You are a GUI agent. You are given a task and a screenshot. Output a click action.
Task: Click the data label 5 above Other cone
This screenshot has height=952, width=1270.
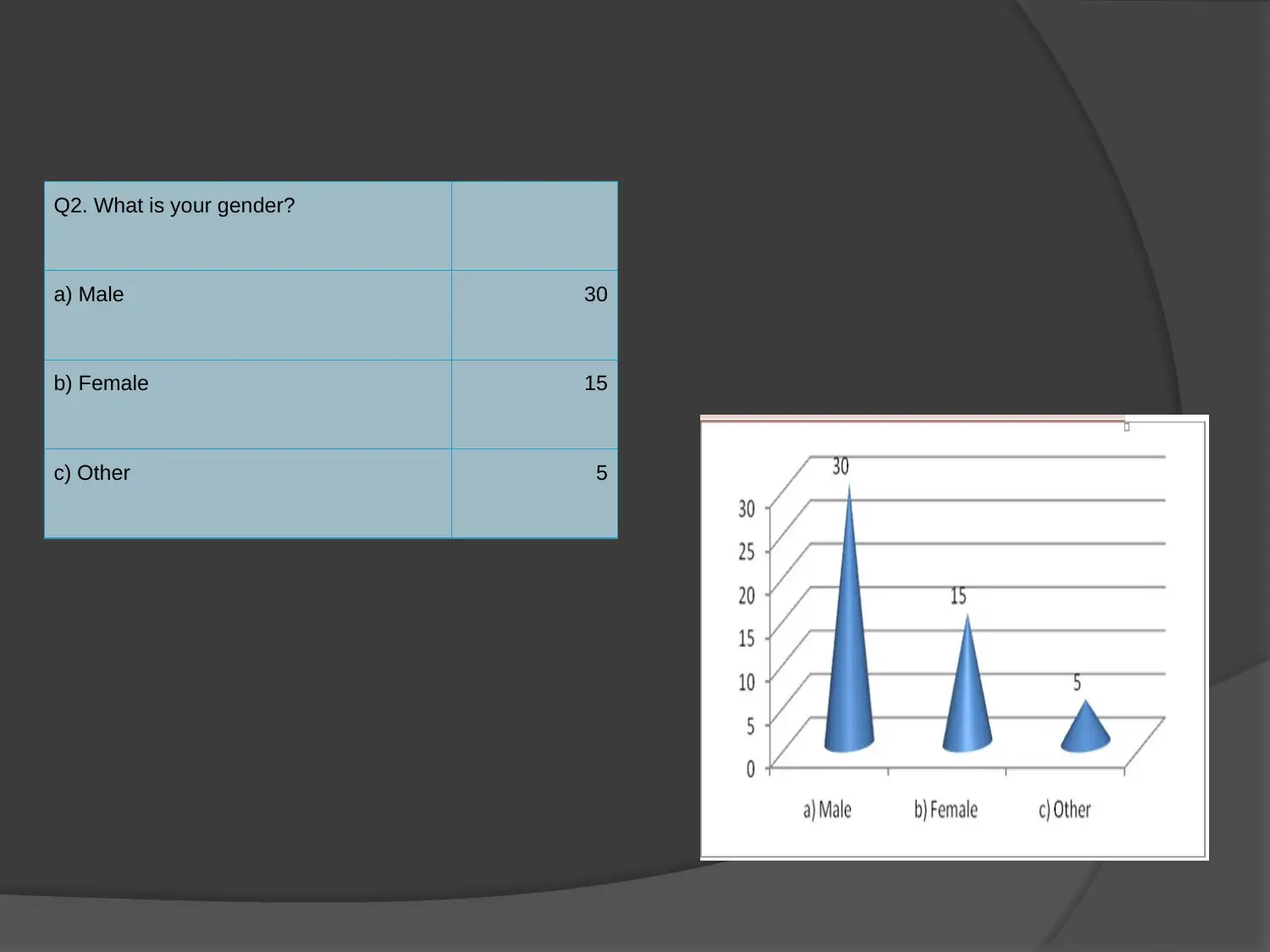[x=1077, y=682]
